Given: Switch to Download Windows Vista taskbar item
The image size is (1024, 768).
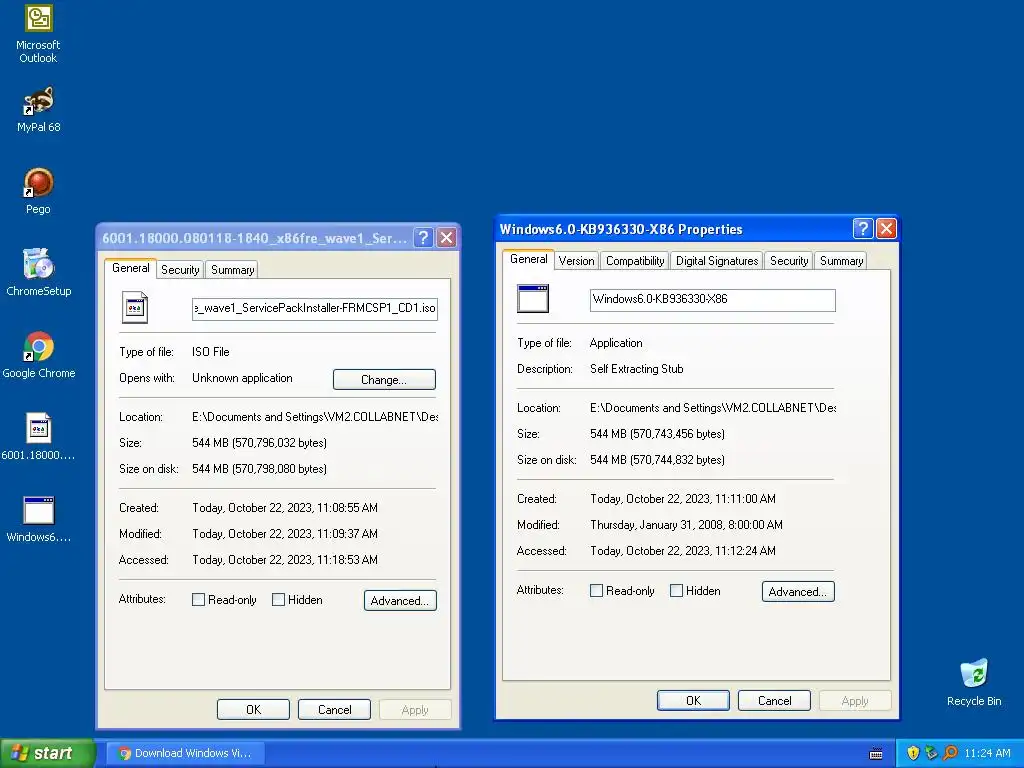Looking at the screenshot, I should click(185, 753).
